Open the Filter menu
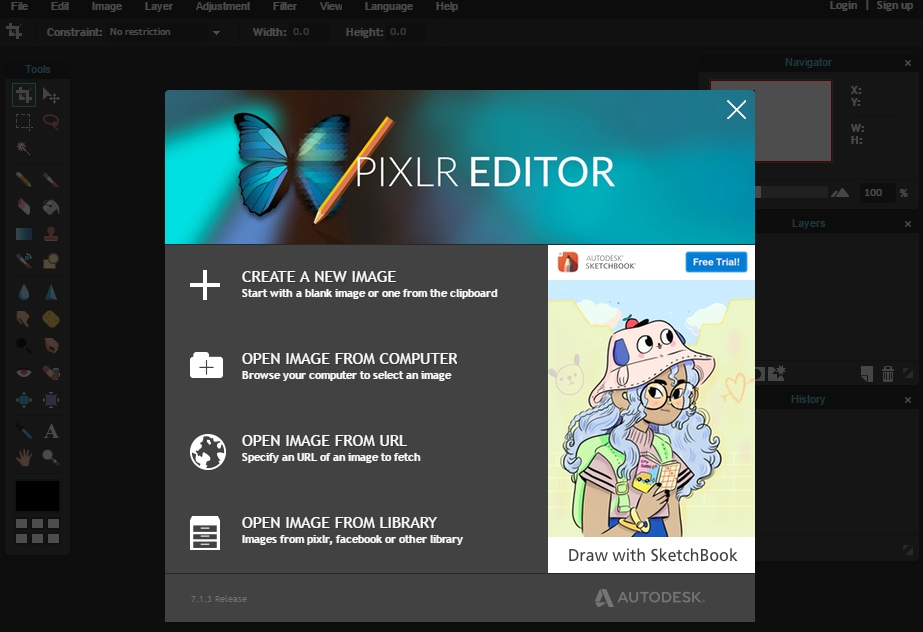The height and width of the screenshot is (632, 923). [284, 6]
